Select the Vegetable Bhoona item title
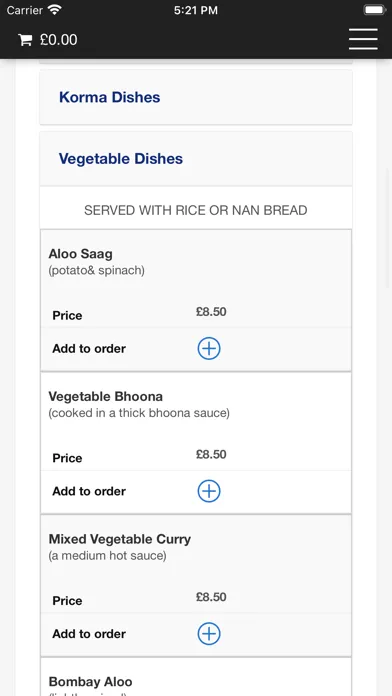The width and height of the screenshot is (392, 696). tap(106, 396)
